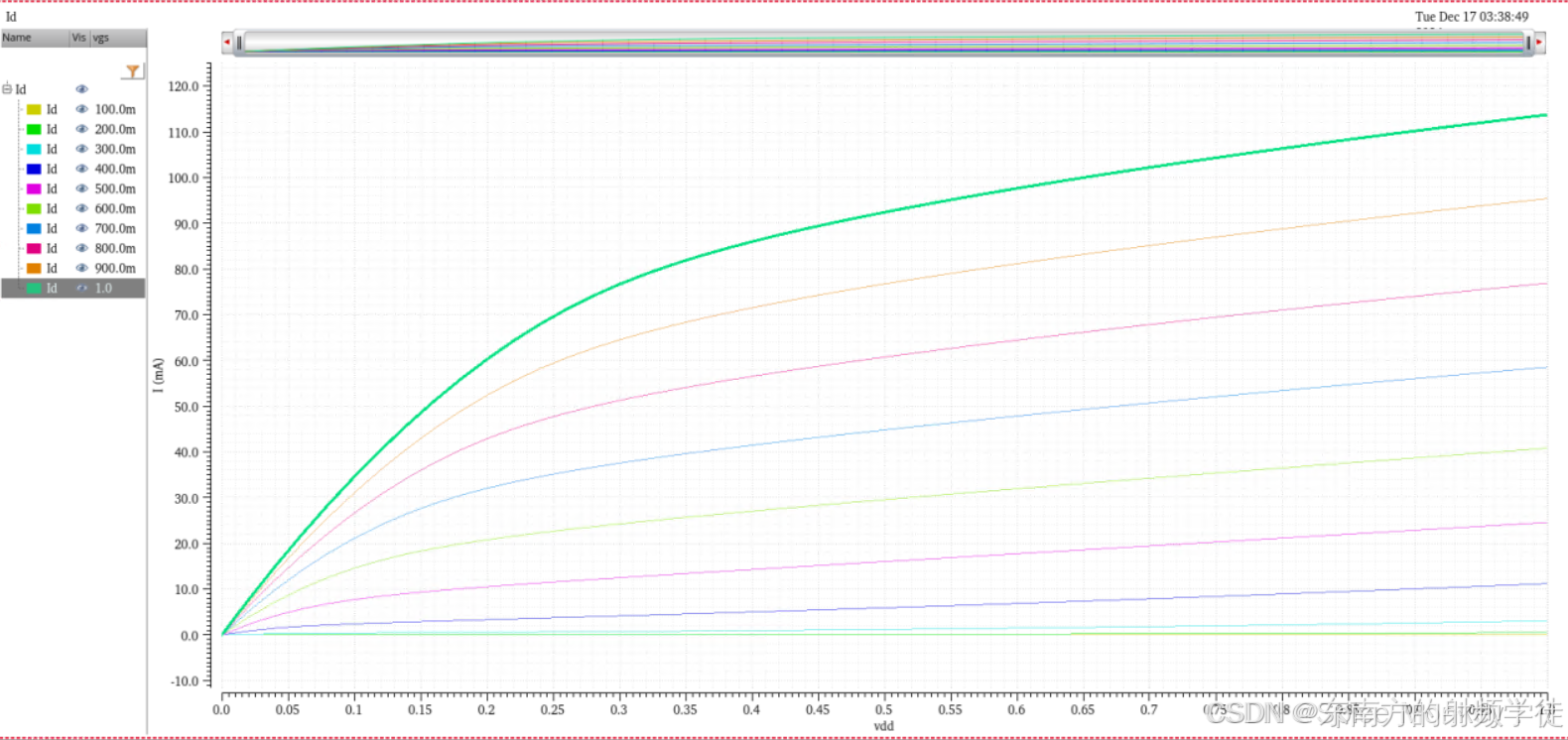Collapse the Id tree group

pyautogui.click(x=7, y=89)
